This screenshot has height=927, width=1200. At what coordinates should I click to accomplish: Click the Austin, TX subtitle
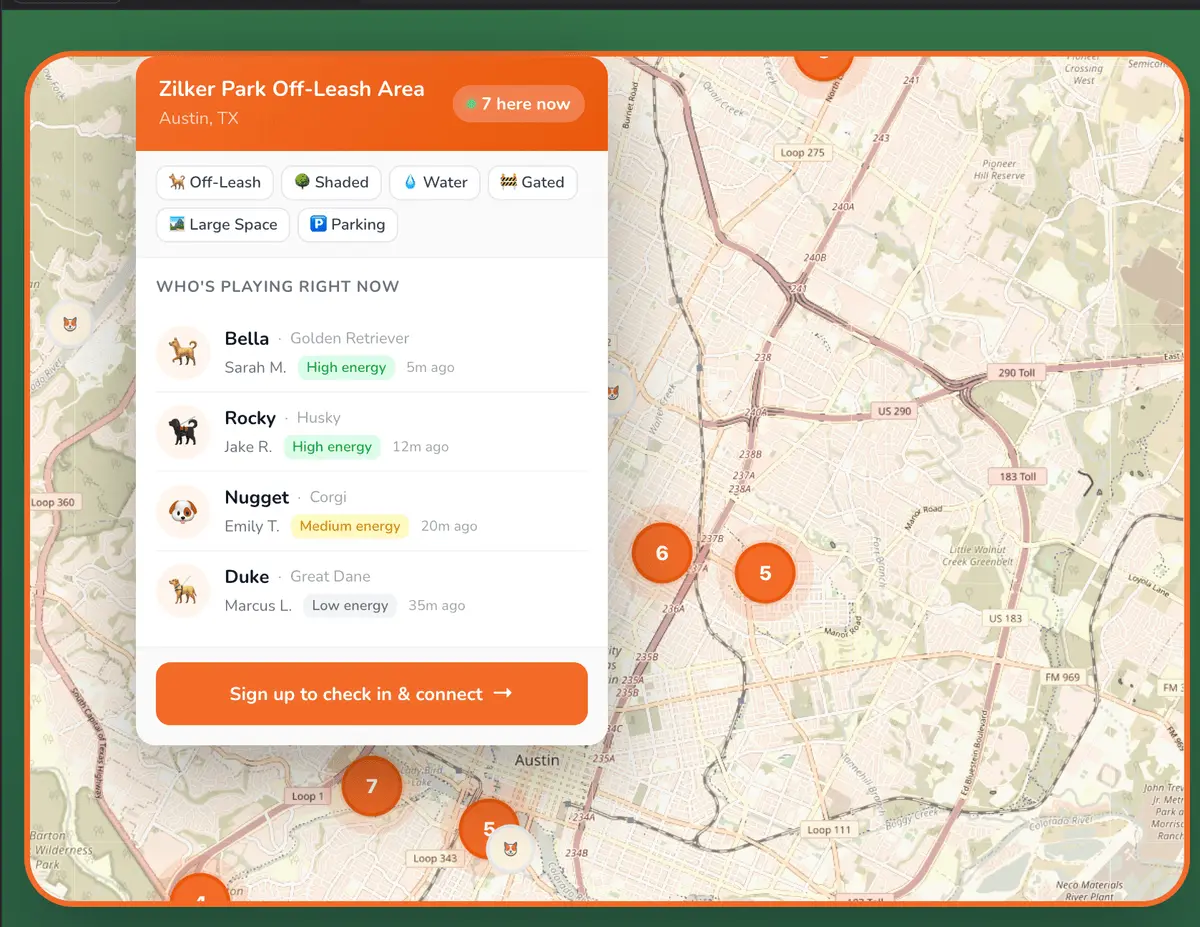click(199, 118)
